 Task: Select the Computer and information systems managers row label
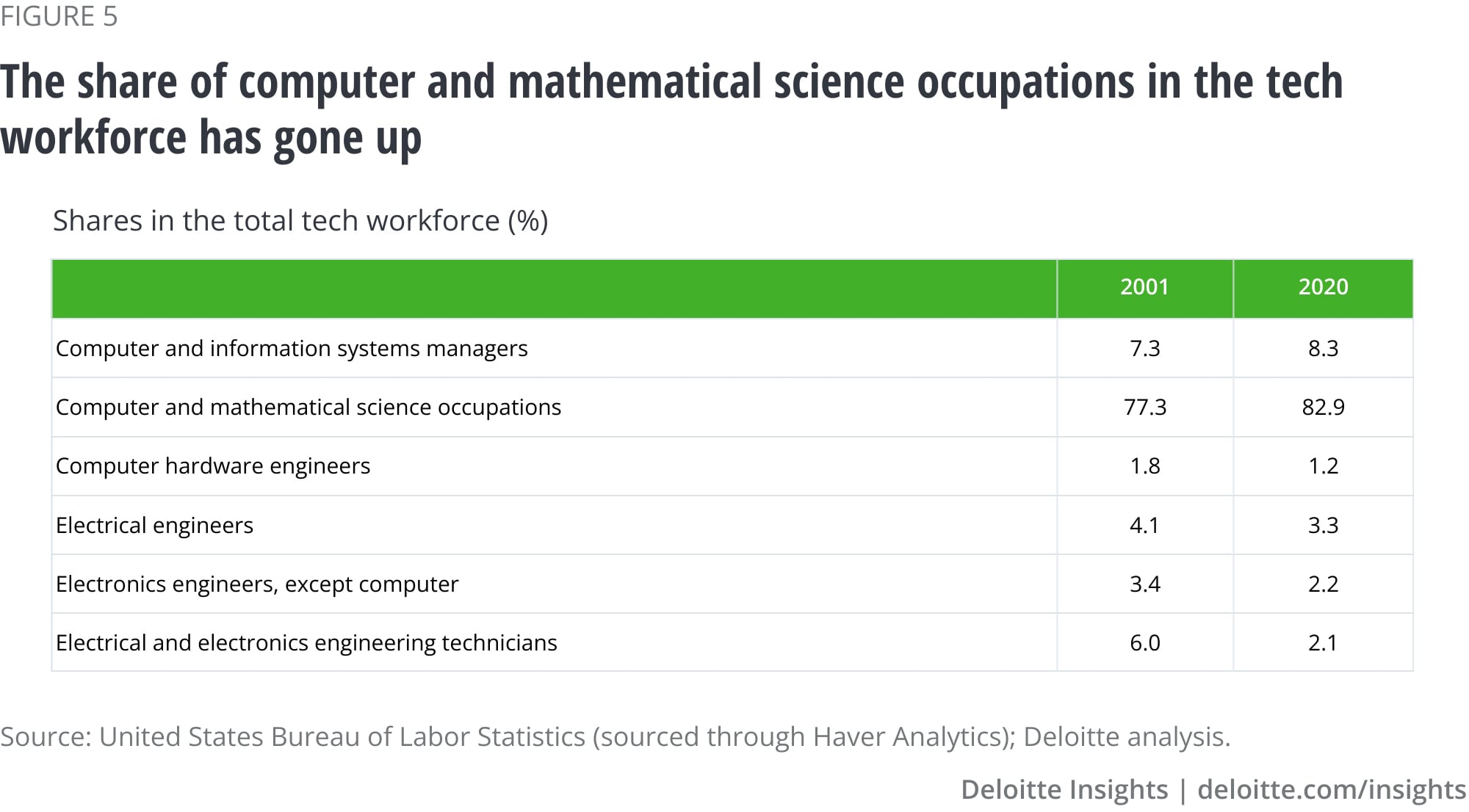coord(292,348)
